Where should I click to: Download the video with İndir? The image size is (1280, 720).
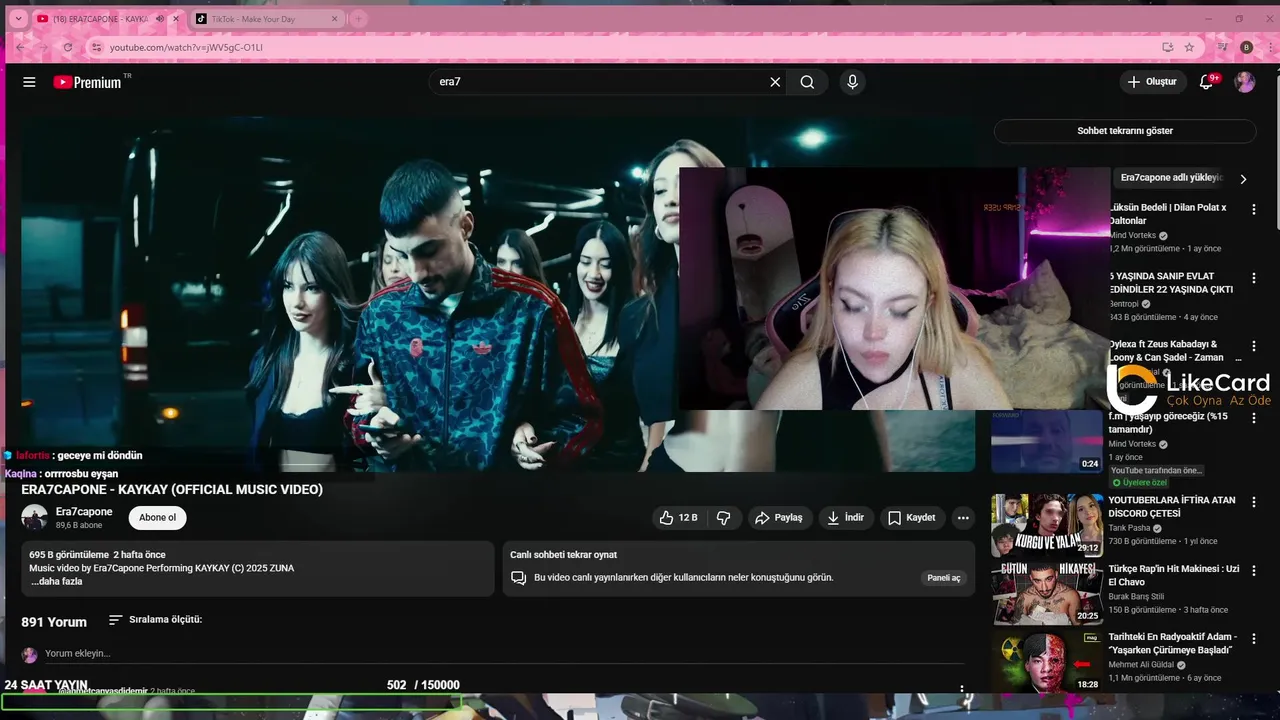point(845,517)
